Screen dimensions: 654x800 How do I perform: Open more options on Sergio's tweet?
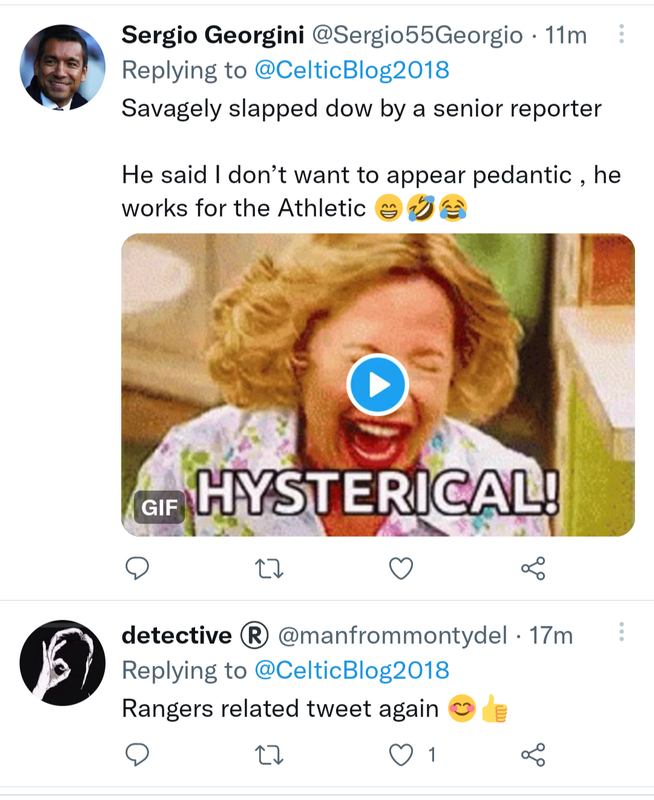[x=621, y=35]
